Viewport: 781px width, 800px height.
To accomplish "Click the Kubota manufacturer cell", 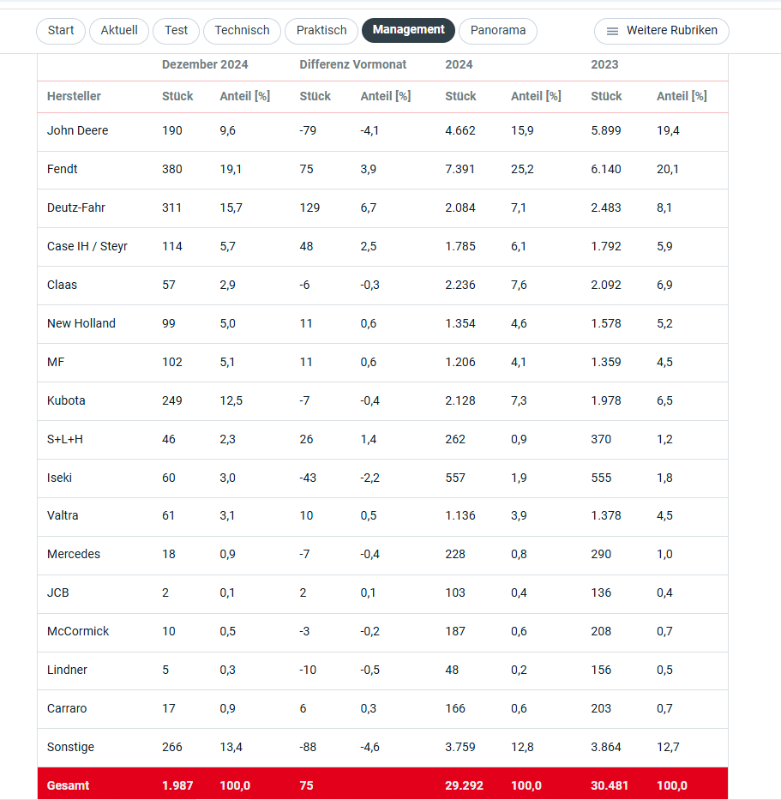I will click(x=66, y=401).
